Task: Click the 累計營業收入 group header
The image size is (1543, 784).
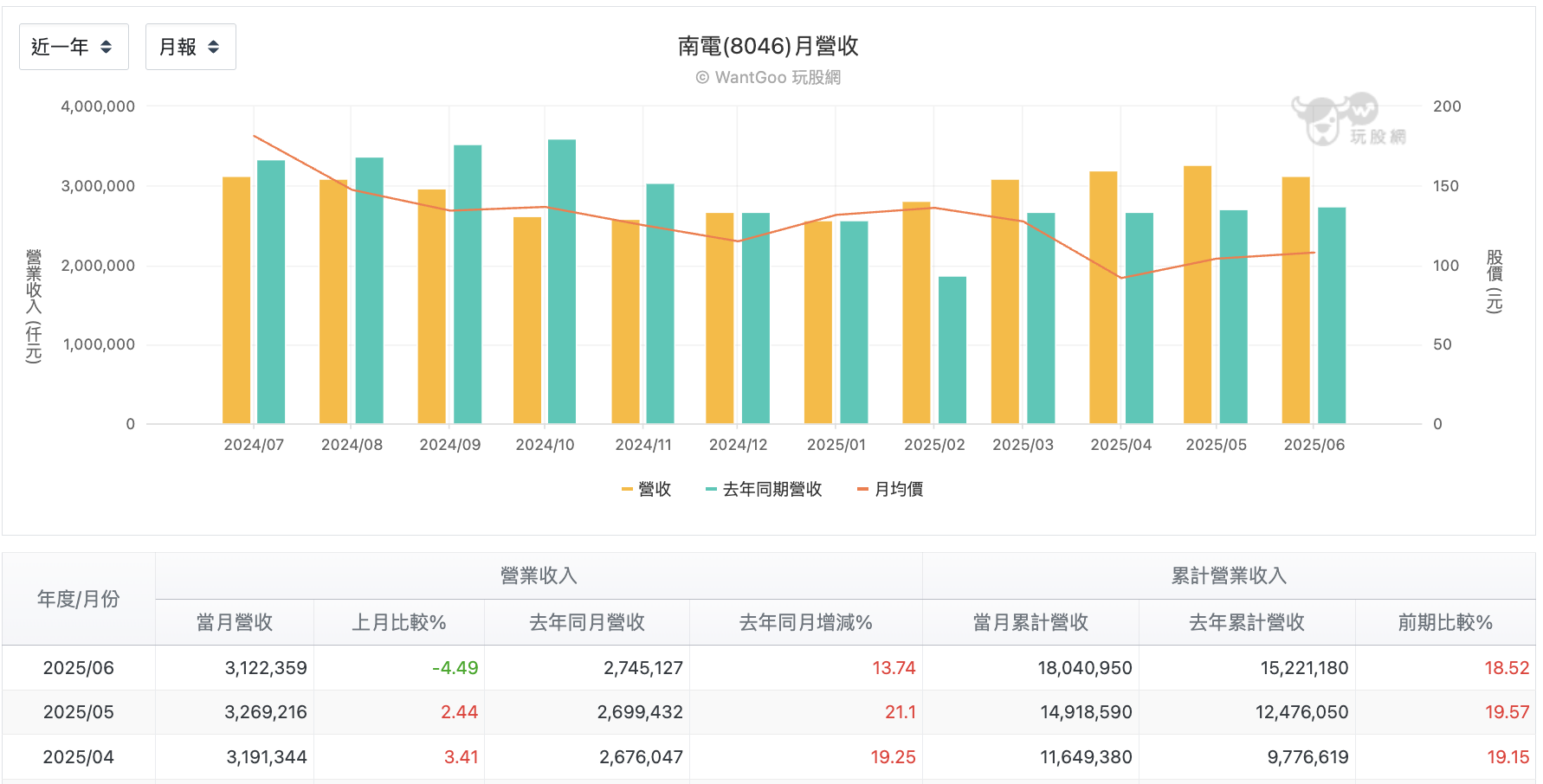Action: (1229, 576)
